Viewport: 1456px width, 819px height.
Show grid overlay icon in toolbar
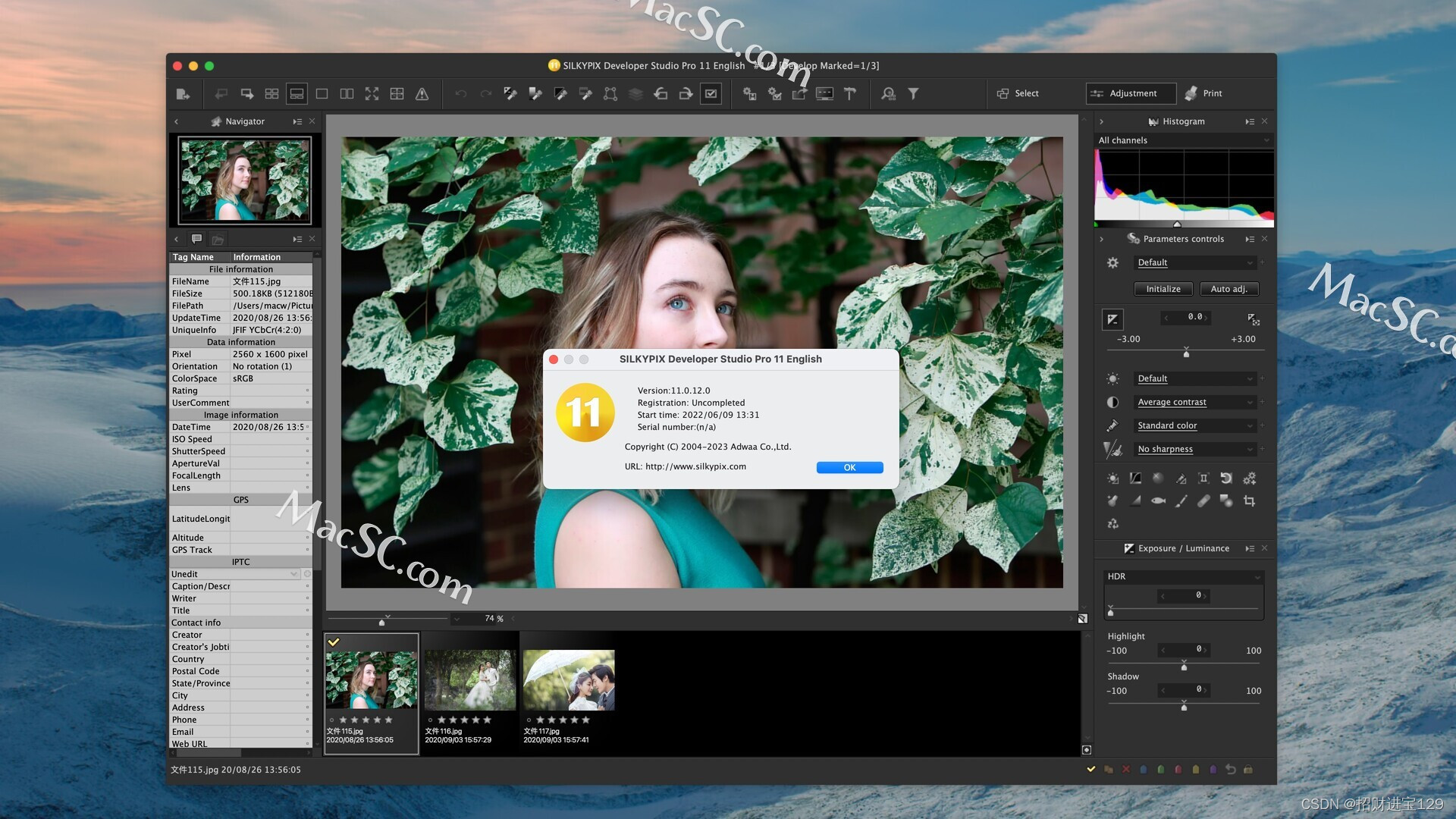[x=397, y=94]
